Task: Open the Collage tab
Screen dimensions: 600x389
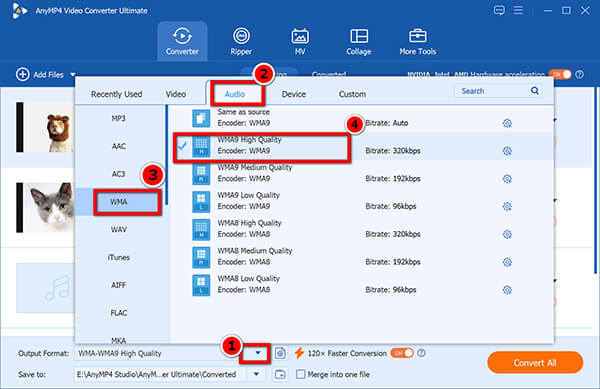Action: tap(359, 41)
